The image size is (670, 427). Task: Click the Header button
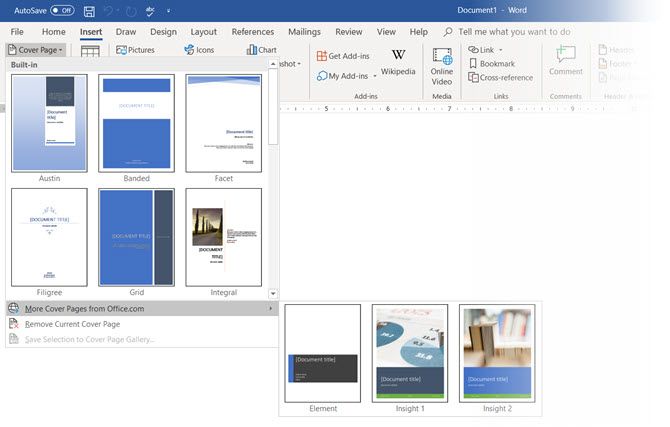(x=615, y=50)
